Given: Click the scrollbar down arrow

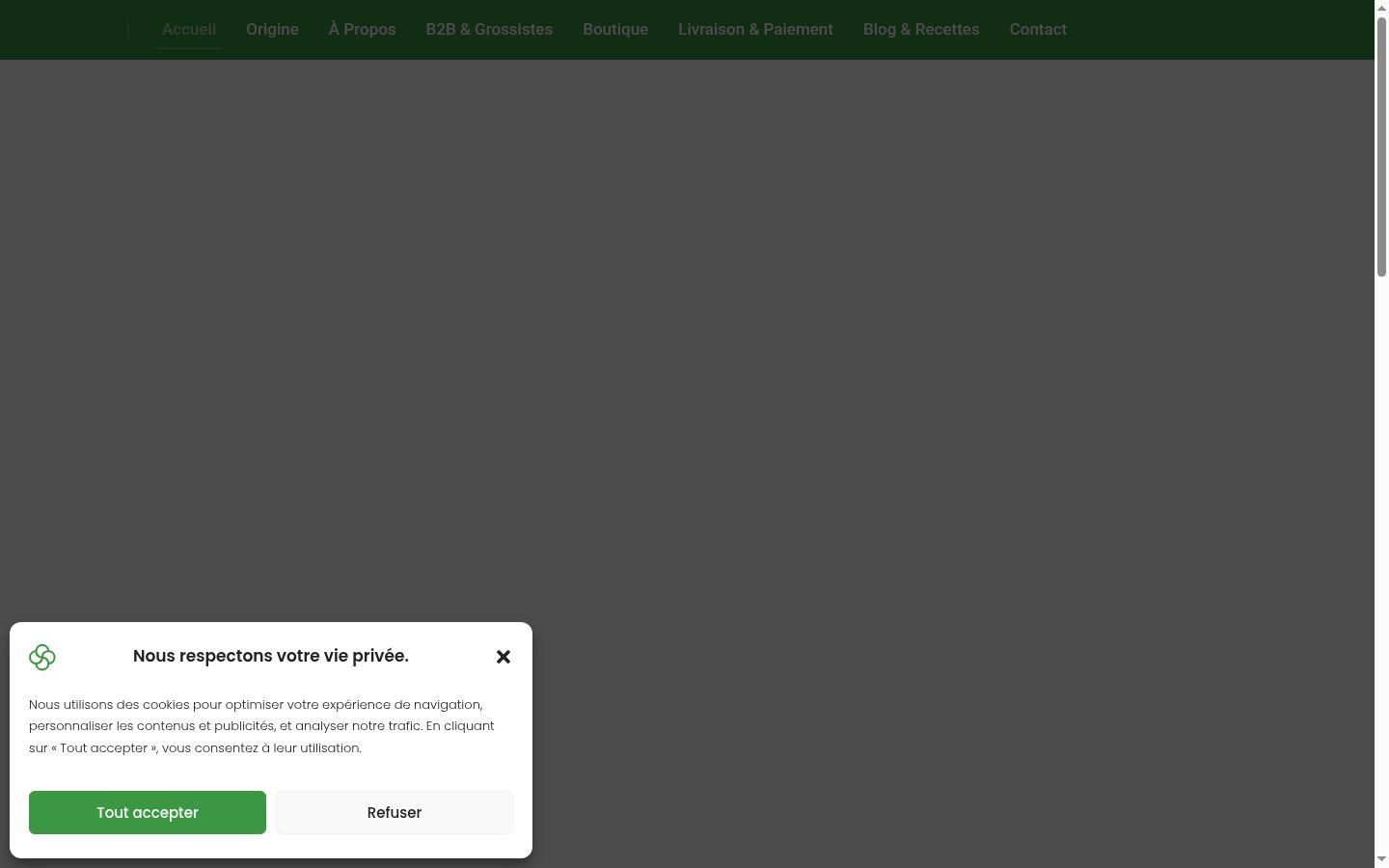Looking at the screenshot, I should (1381, 859).
